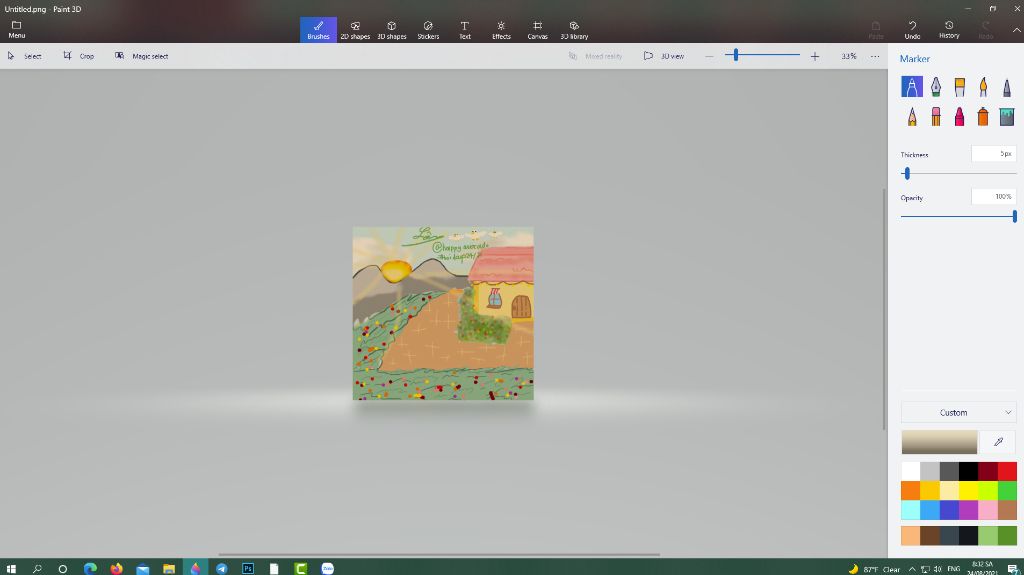Choose the light cyan color swatch

(910, 510)
